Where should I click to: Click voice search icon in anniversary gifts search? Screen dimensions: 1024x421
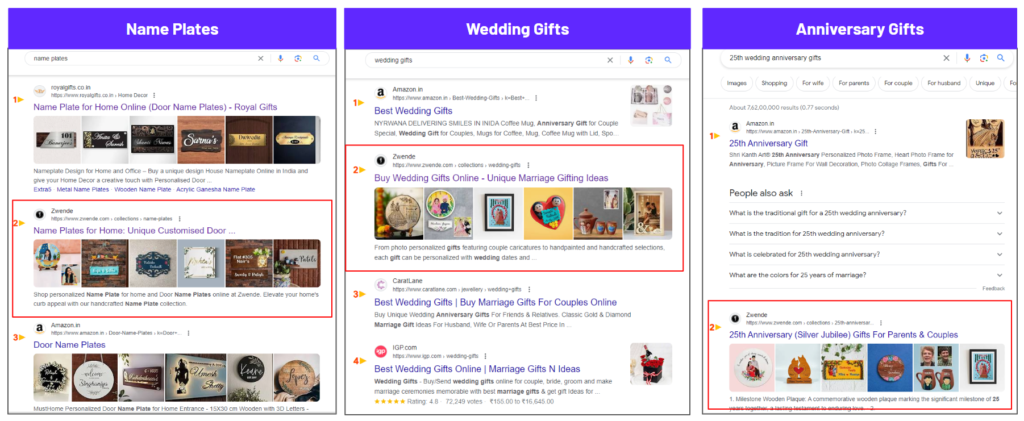(x=967, y=58)
